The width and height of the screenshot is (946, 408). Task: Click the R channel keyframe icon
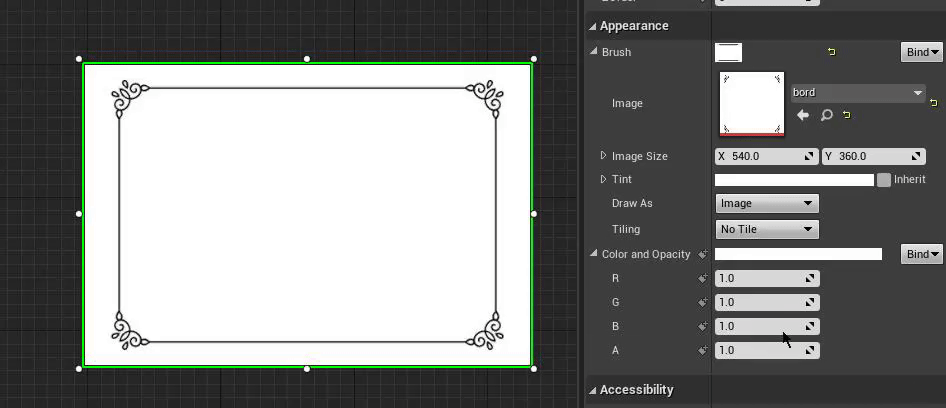pyautogui.click(x=703, y=278)
